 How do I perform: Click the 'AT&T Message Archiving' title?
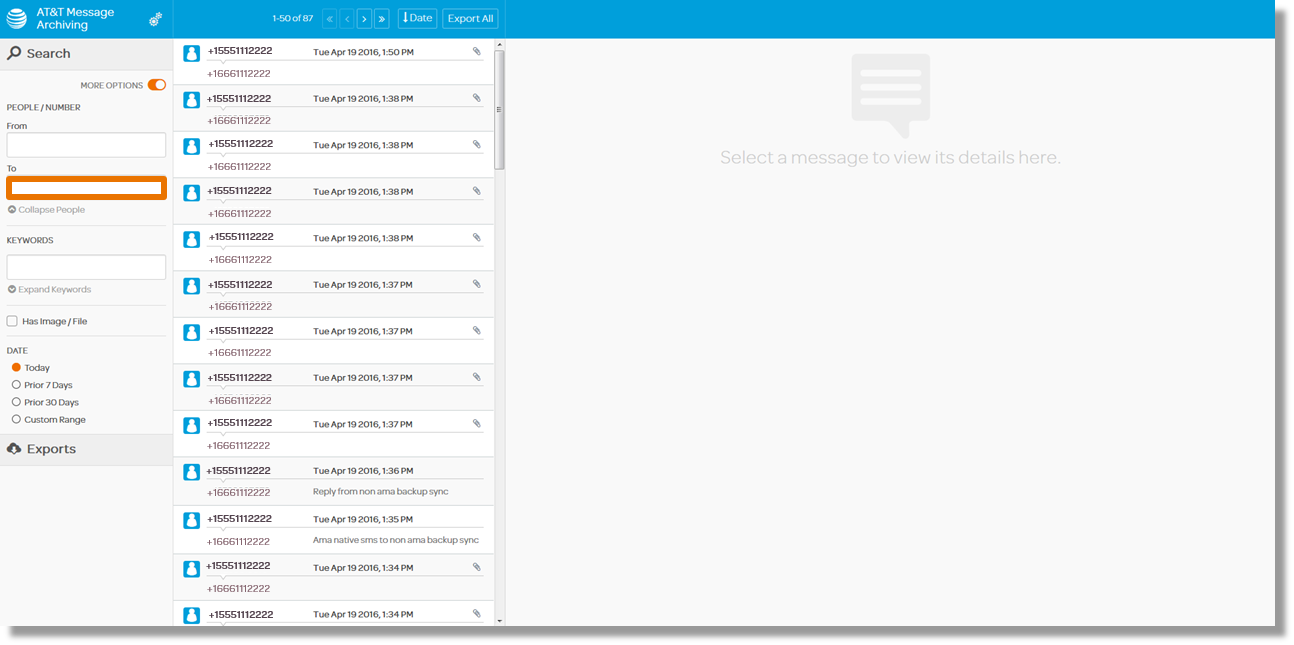(x=75, y=19)
